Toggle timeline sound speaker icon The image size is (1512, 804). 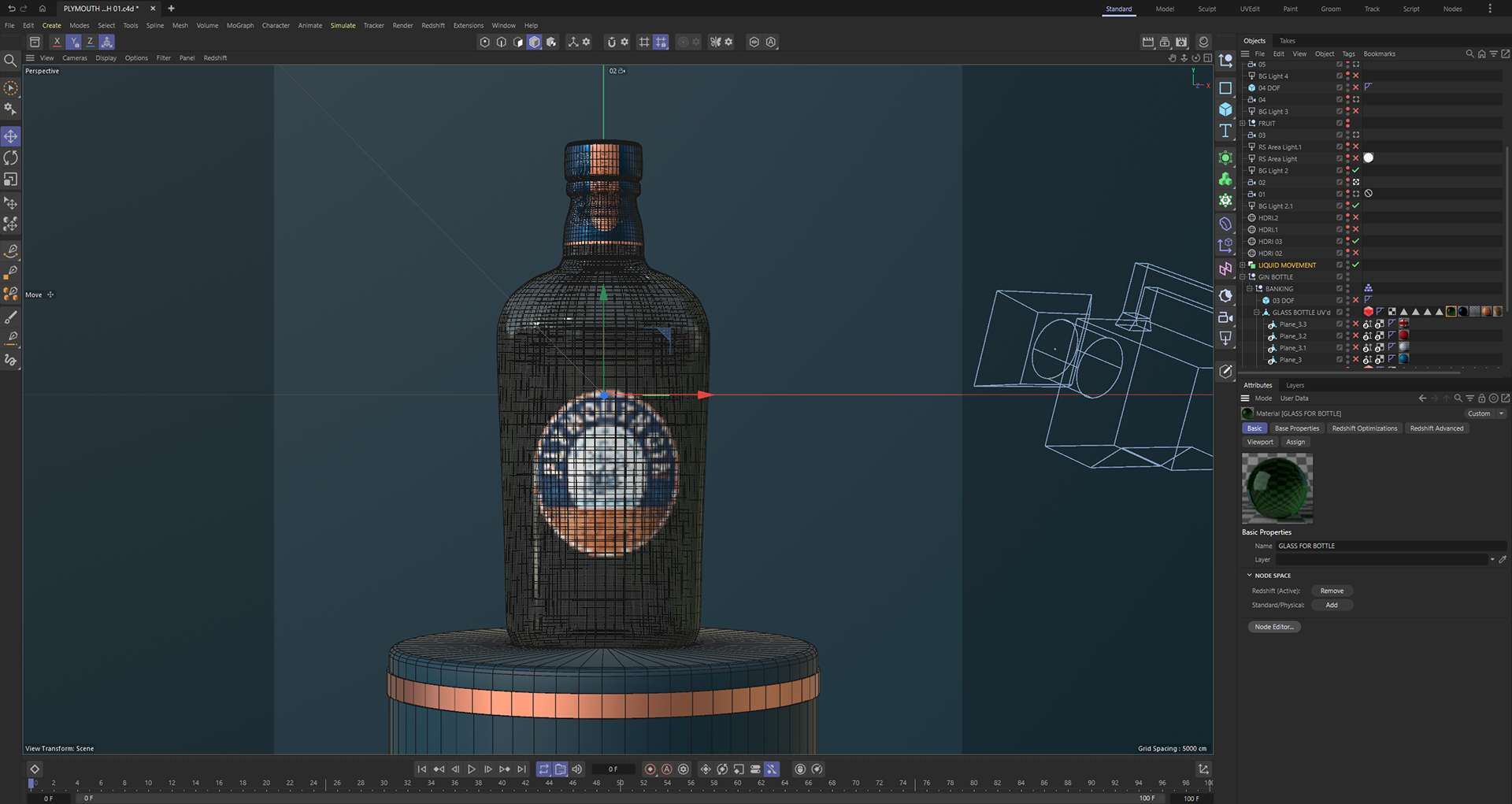[x=577, y=769]
